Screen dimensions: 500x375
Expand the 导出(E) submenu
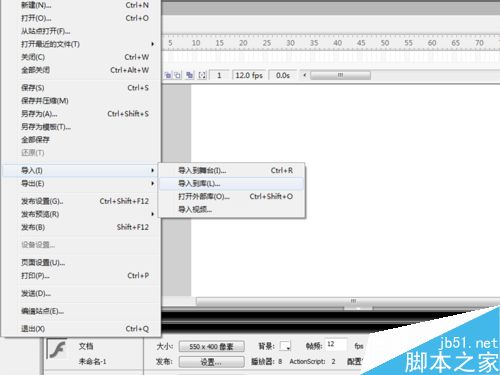[x=80, y=183]
